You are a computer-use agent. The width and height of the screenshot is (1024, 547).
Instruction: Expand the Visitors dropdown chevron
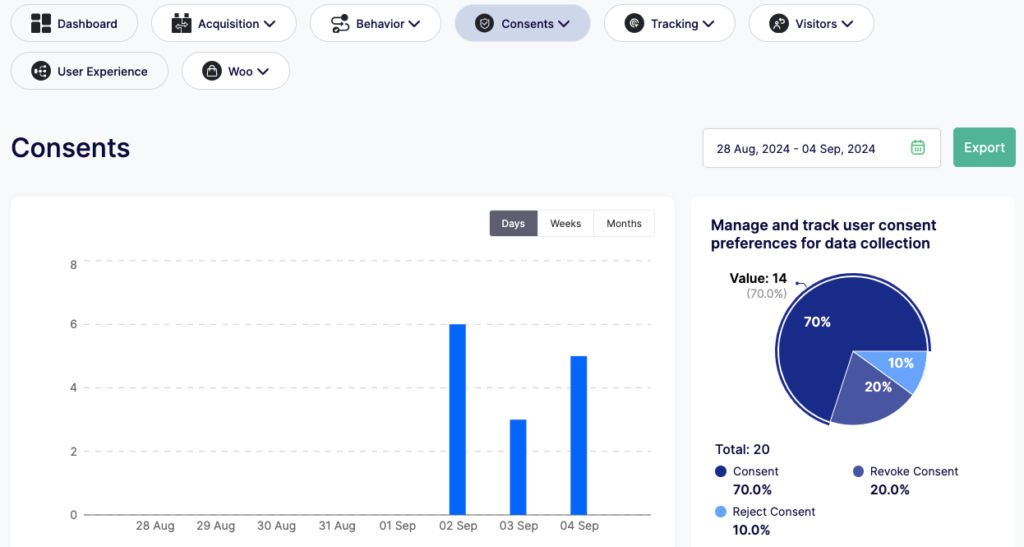(x=847, y=24)
